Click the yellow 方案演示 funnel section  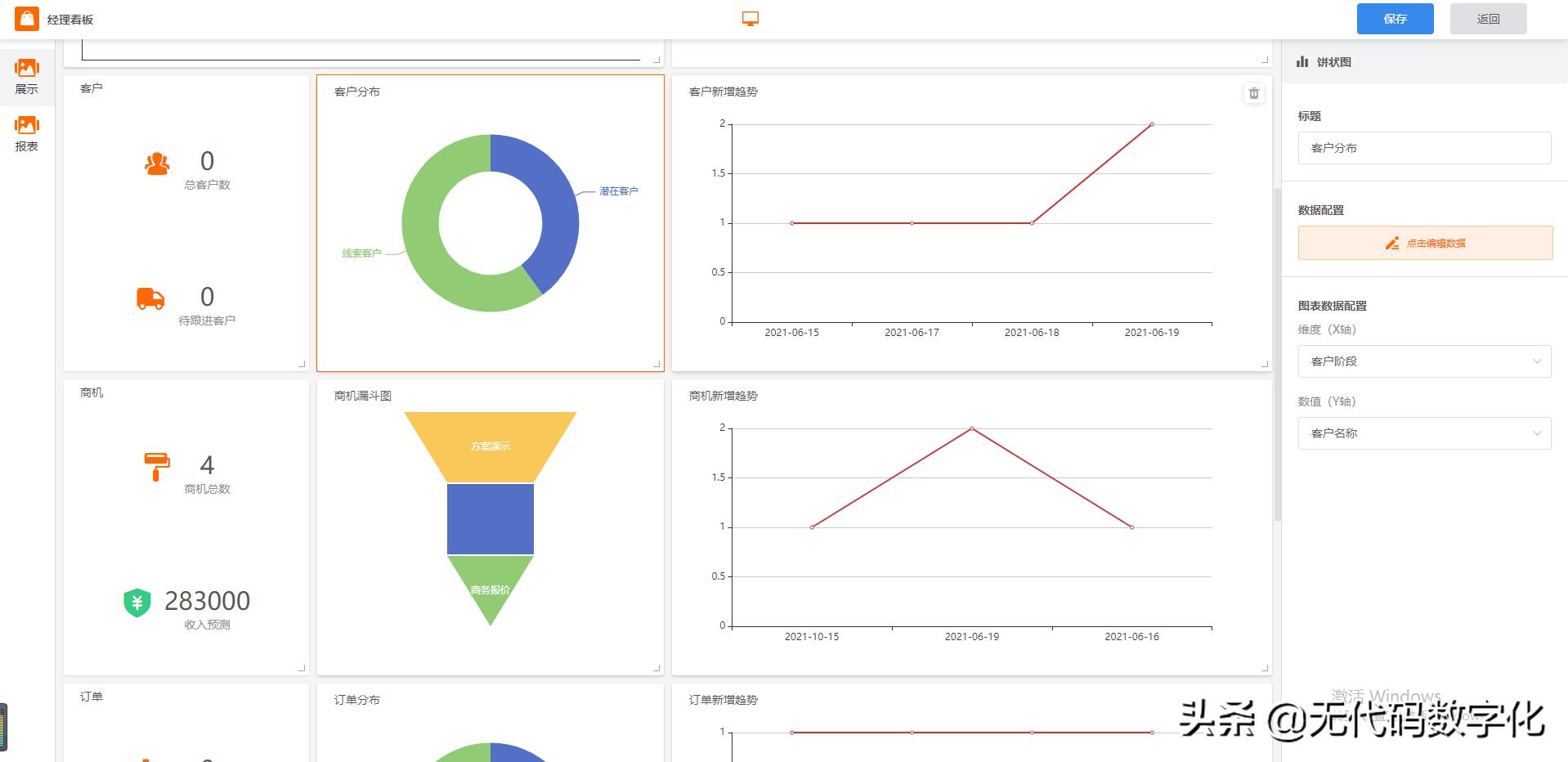coord(491,446)
